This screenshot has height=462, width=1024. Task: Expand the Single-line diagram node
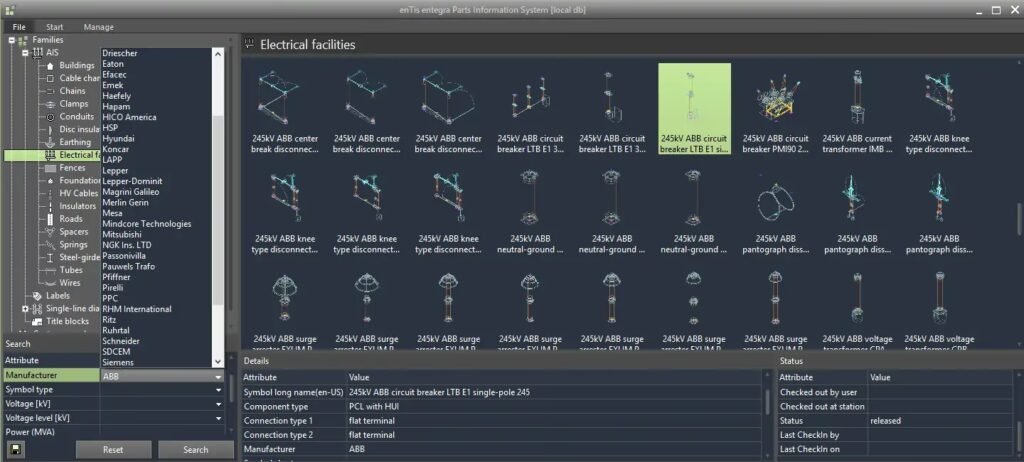25,309
